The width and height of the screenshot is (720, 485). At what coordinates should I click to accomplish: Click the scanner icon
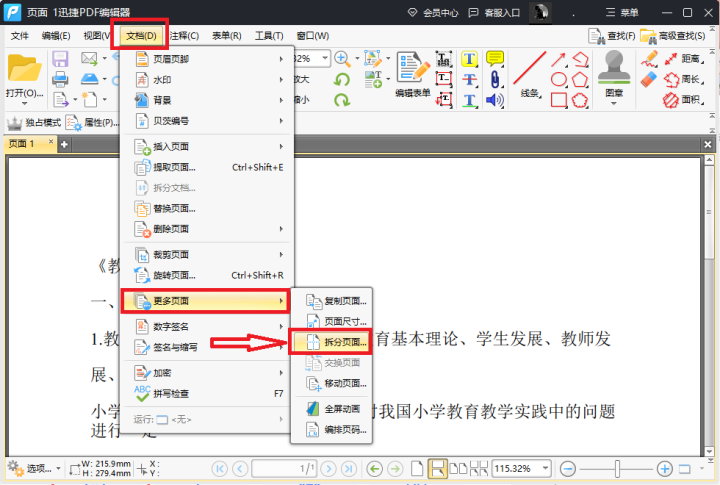(89, 79)
